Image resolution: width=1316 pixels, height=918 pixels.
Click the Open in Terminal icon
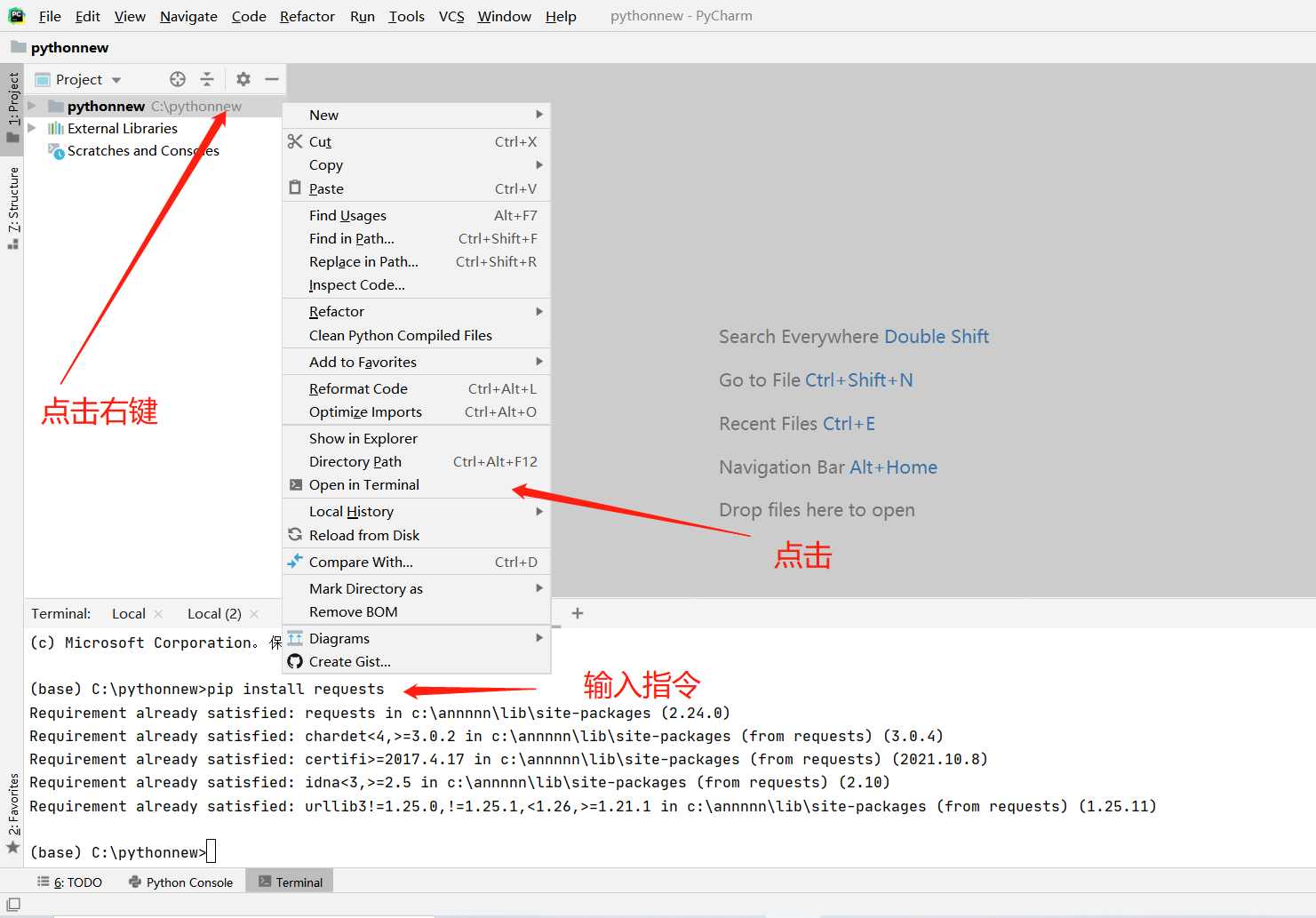click(296, 484)
